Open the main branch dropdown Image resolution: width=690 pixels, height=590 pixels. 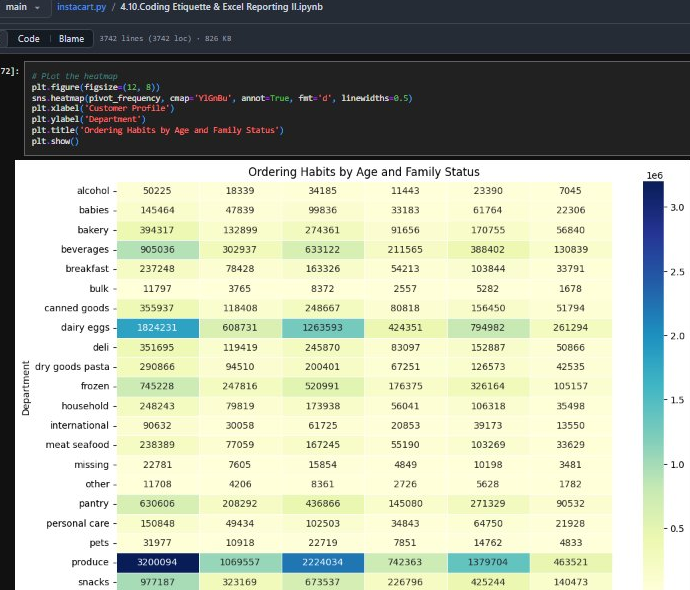21,7
